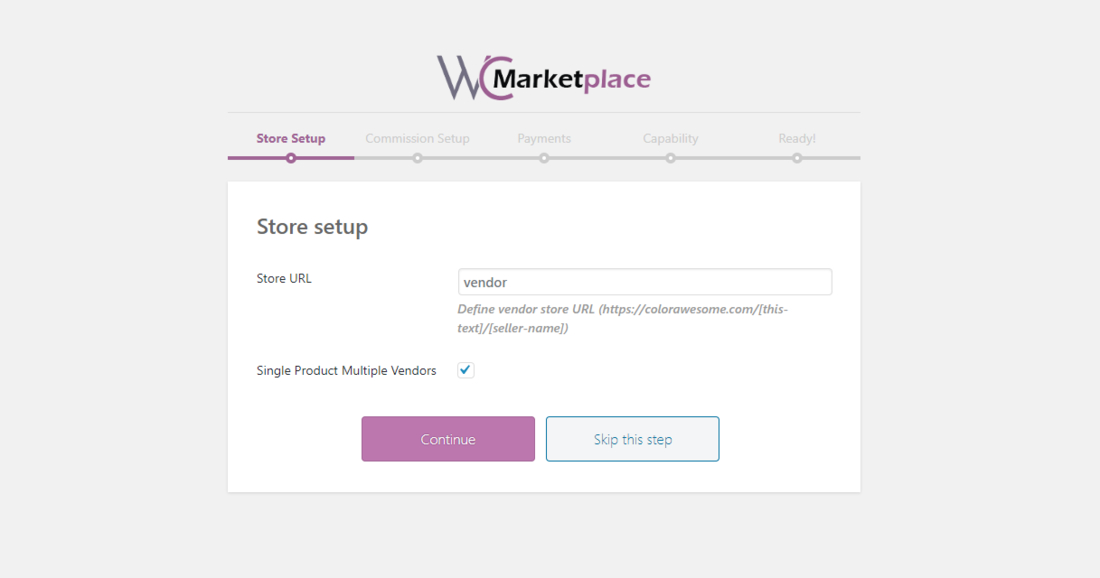Go to the Commission Setup step
Image resolution: width=1100 pixels, height=578 pixels.
417,138
